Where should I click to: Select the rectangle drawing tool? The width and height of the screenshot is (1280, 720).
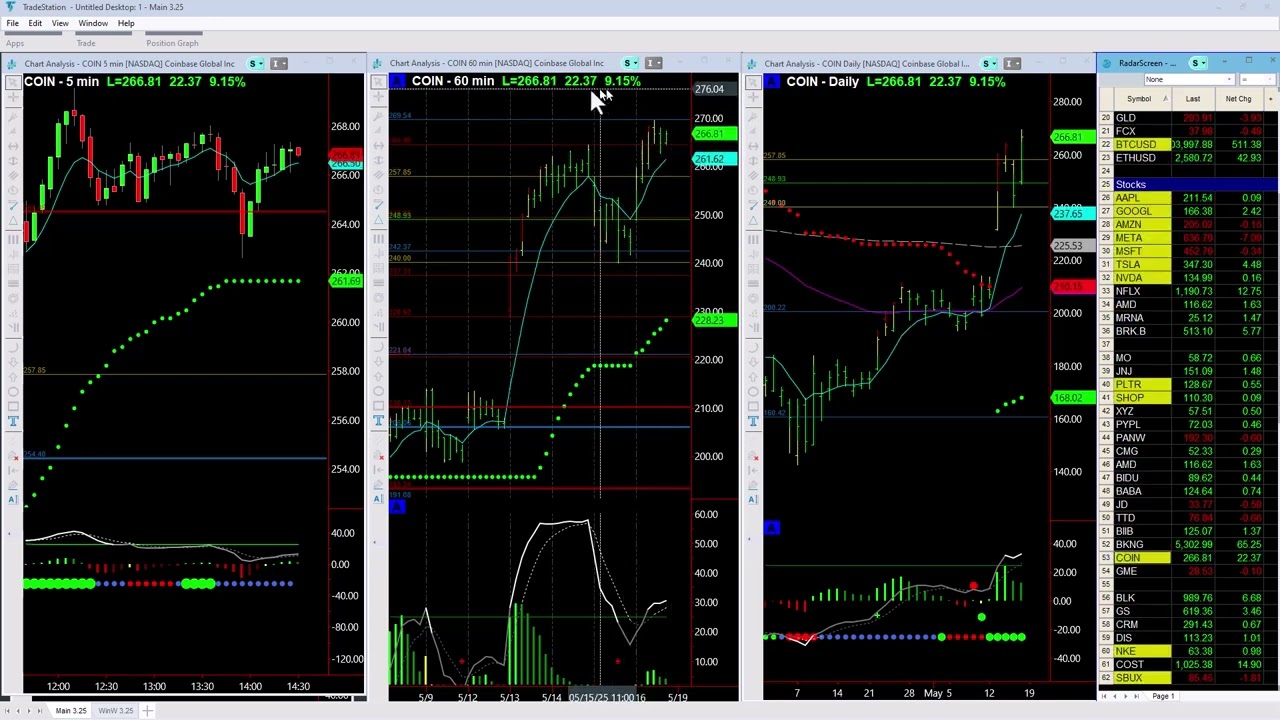[13, 405]
